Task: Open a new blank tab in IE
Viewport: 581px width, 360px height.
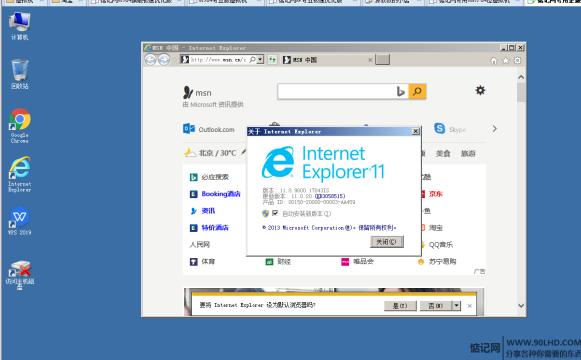Action: coord(382,60)
